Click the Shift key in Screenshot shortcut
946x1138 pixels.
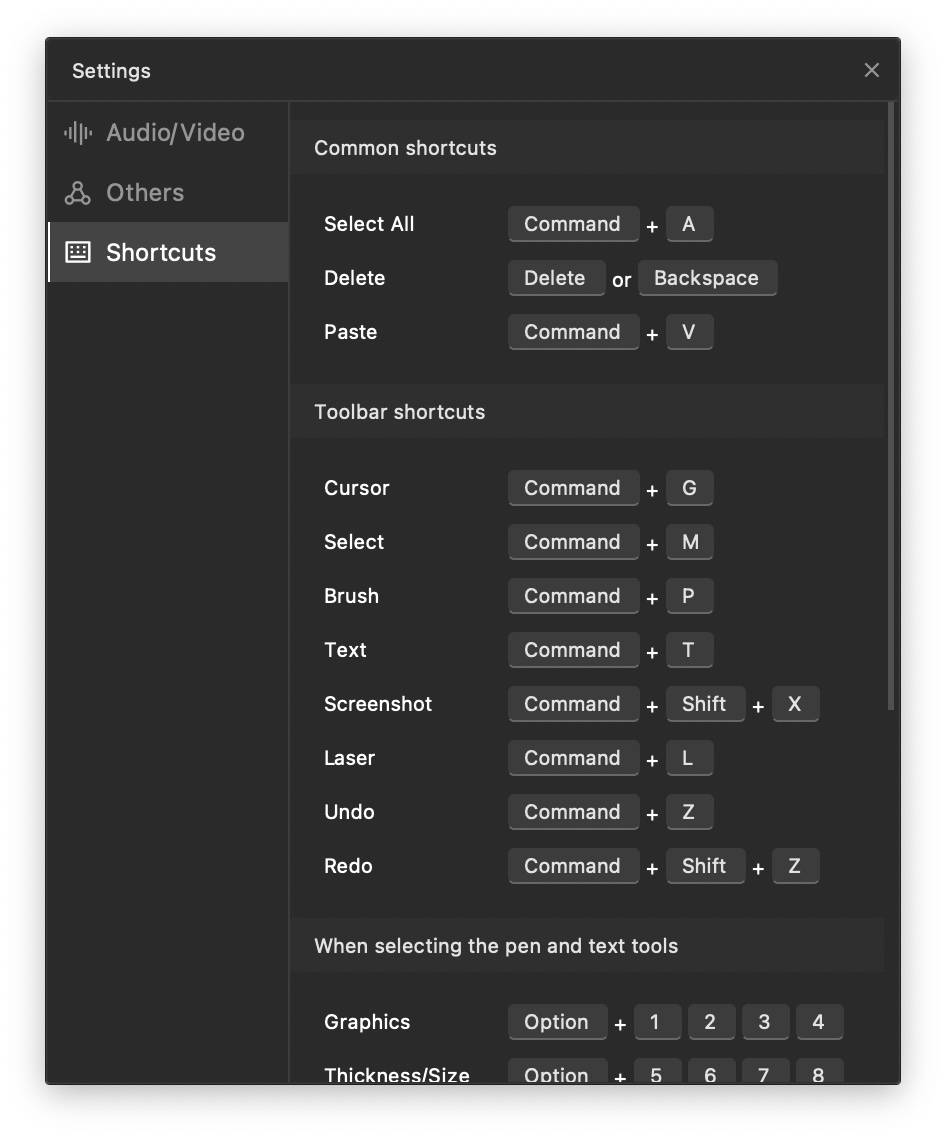pyautogui.click(x=705, y=704)
